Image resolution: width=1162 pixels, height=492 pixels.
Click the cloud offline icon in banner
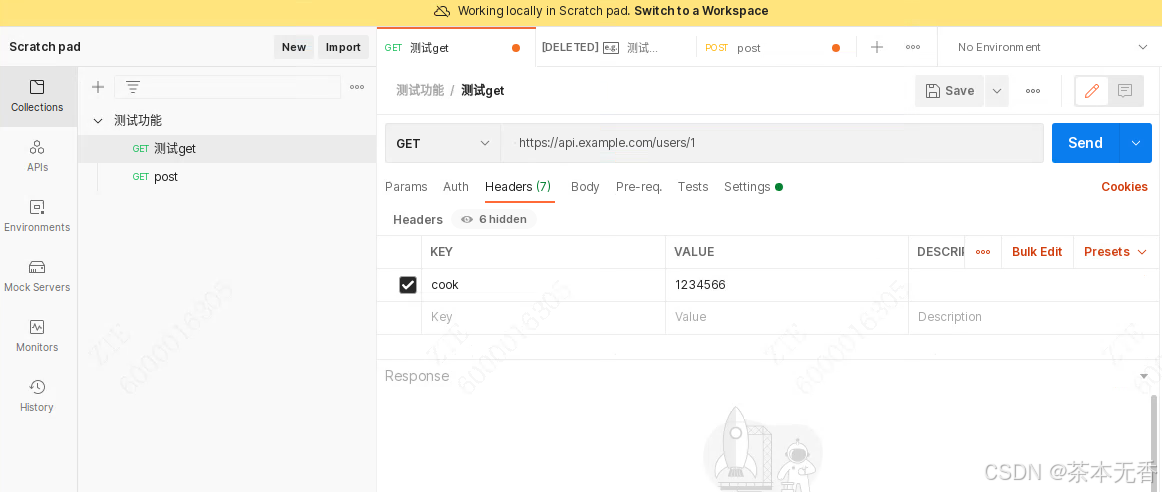[x=442, y=11]
